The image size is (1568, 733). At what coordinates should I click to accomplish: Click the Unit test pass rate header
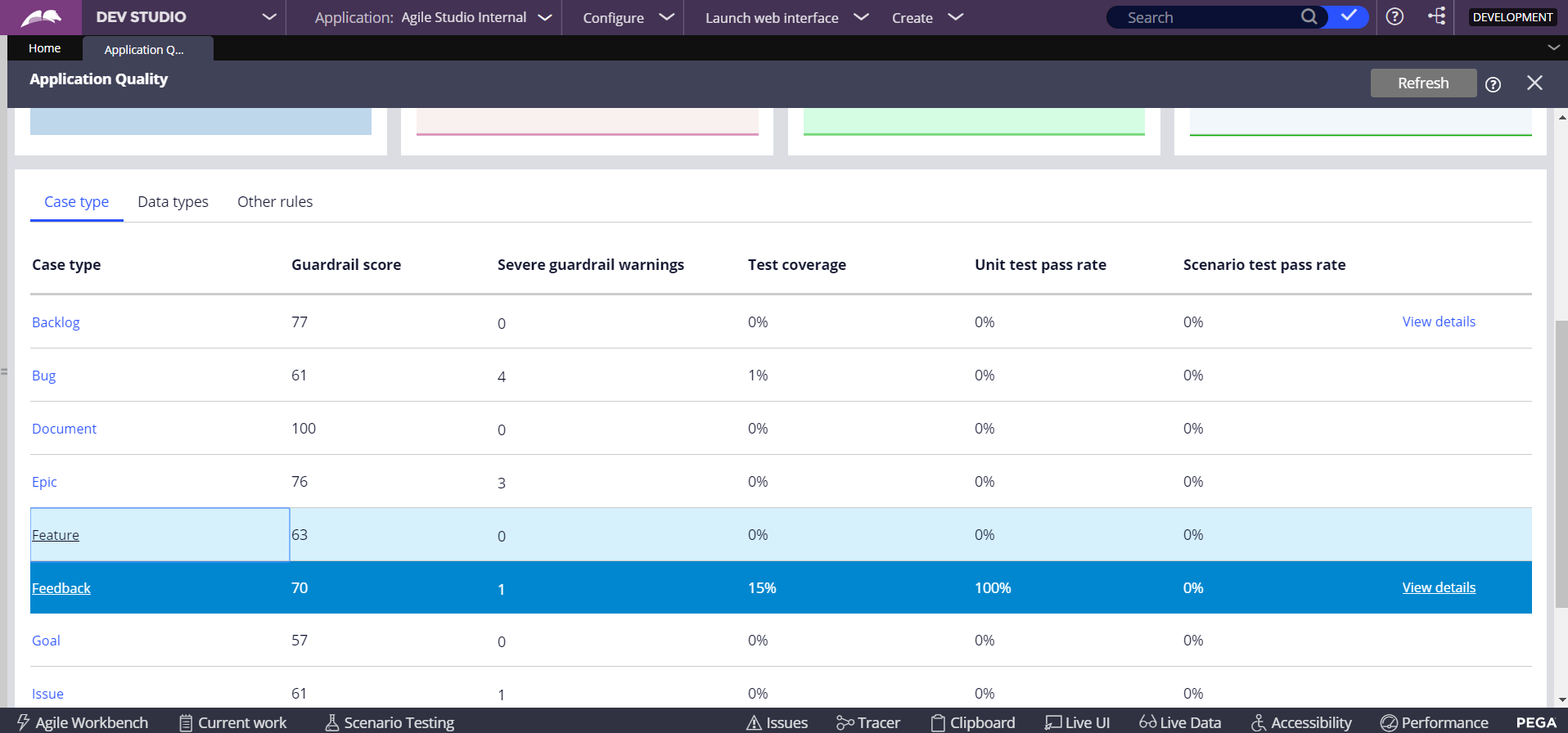[1040, 265]
